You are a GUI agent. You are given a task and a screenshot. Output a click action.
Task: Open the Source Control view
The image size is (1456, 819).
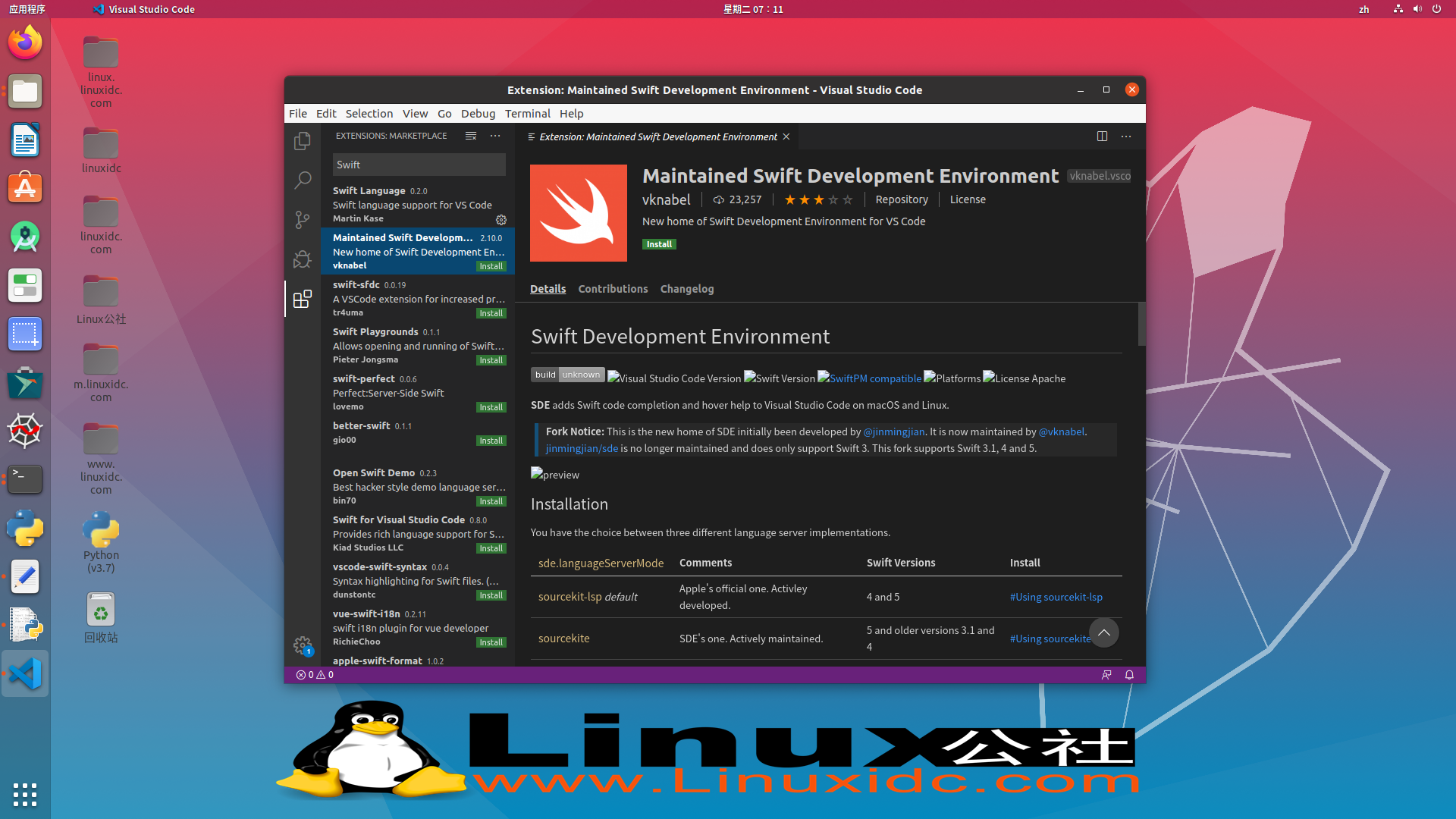point(303,220)
